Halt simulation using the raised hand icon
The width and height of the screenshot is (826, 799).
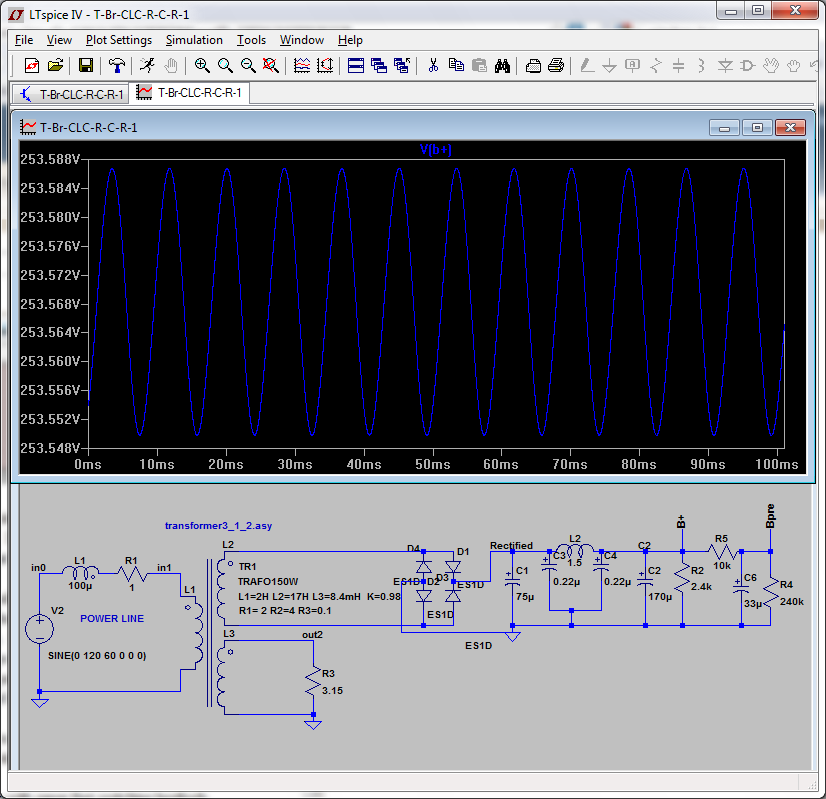170,66
